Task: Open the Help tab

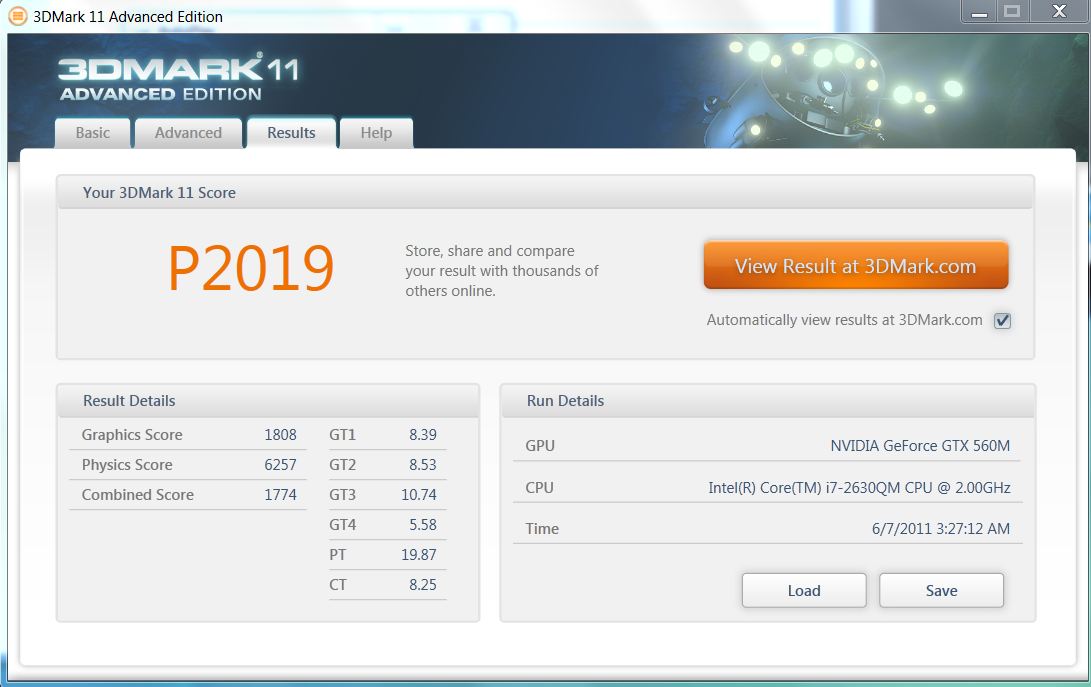Action: click(376, 133)
